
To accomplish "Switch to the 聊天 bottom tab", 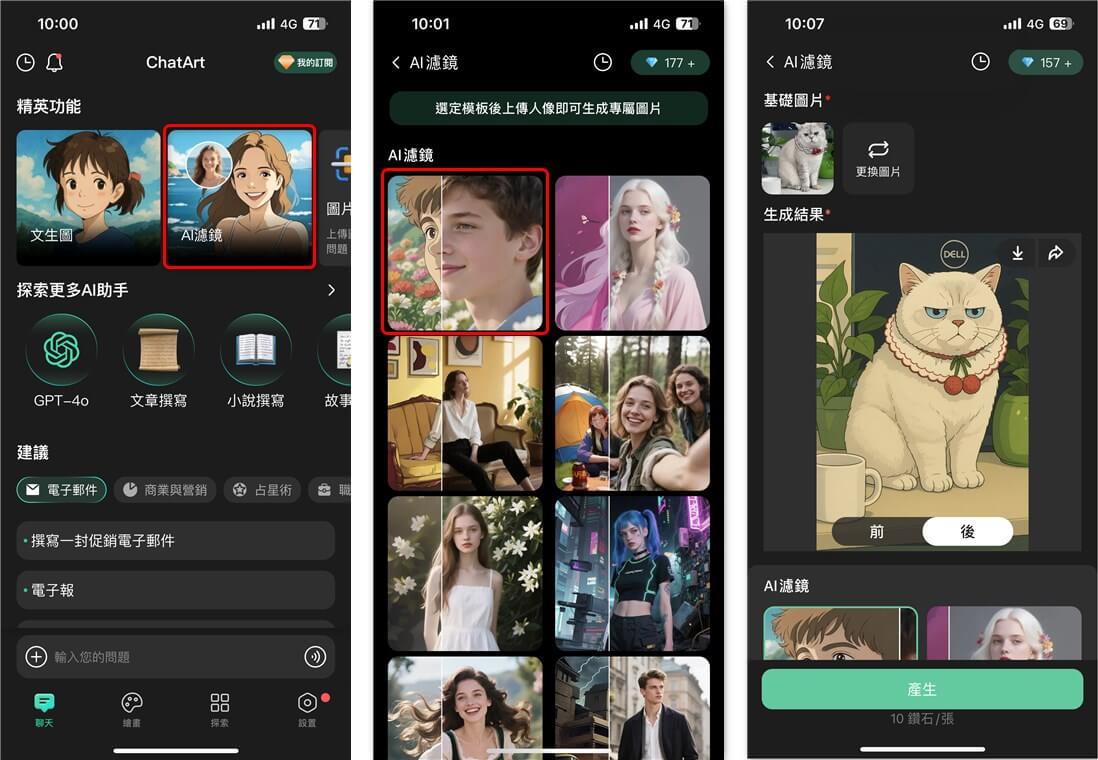I will tap(44, 709).
